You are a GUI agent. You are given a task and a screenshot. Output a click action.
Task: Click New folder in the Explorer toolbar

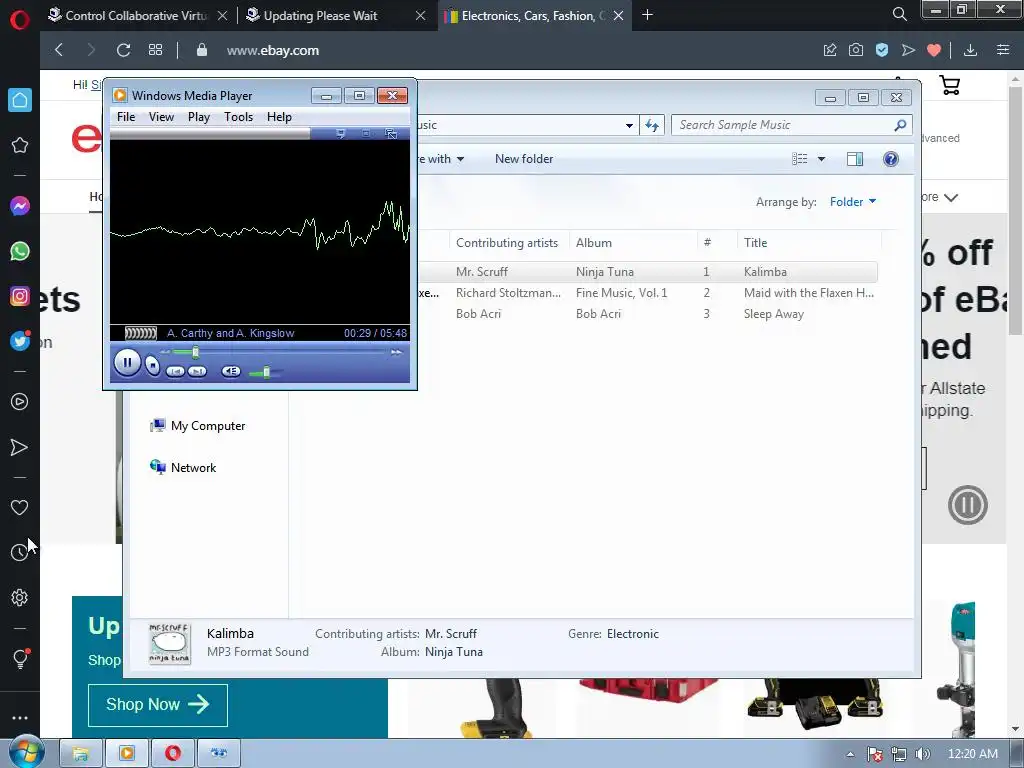coord(524,159)
